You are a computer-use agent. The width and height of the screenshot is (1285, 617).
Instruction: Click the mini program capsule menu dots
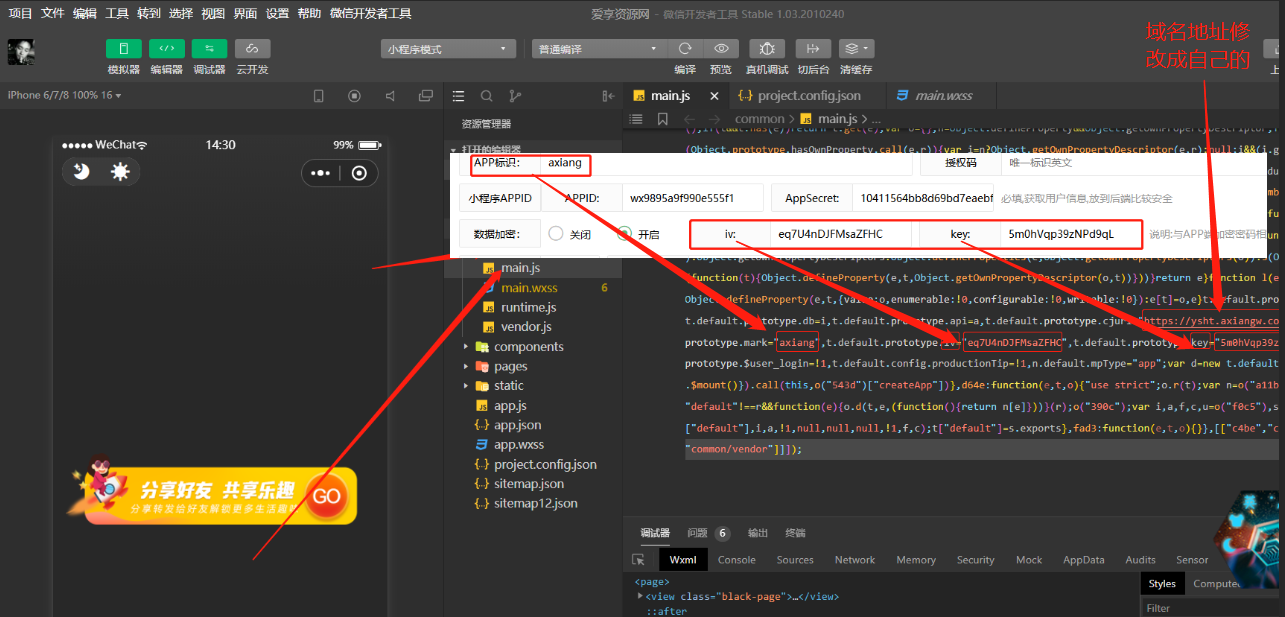click(320, 173)
